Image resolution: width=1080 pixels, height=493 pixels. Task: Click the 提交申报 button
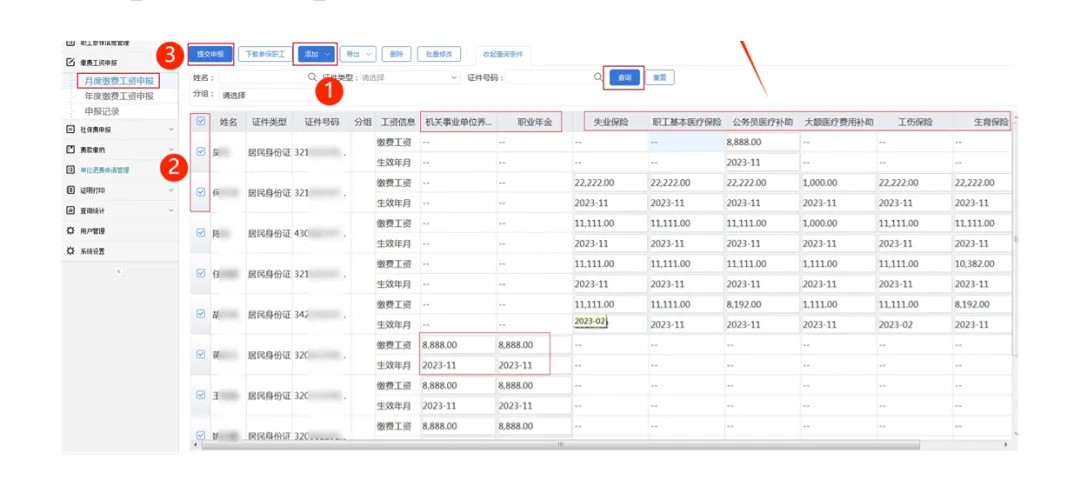(x=210, y=54)
